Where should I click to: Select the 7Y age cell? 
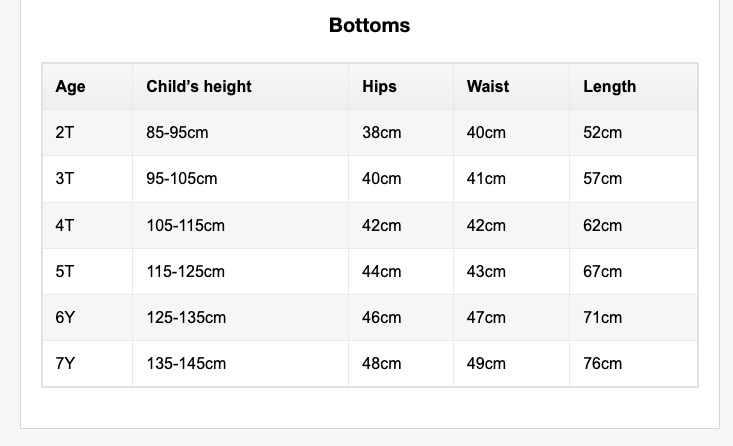tap(65, 363)
